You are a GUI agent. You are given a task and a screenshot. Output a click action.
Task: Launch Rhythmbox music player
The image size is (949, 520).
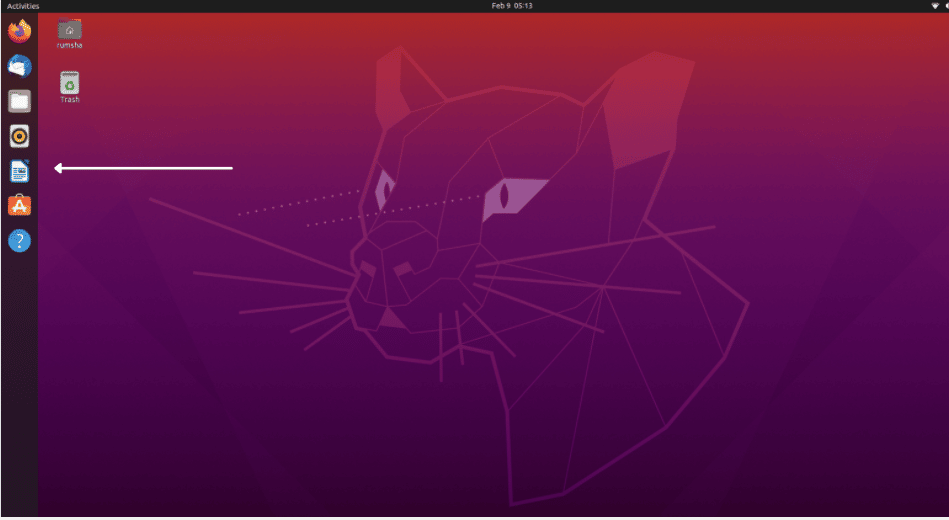19,136
